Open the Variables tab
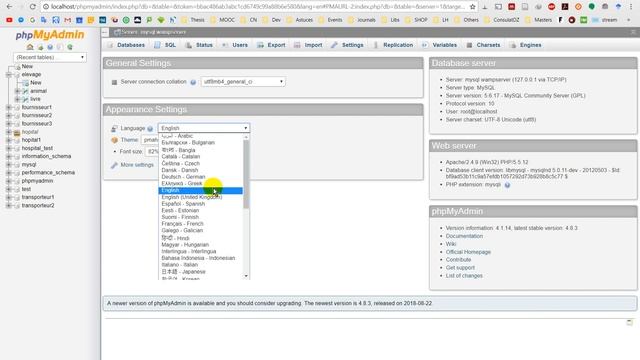This screenshot has height=360, width=640. tap(439, 45)
